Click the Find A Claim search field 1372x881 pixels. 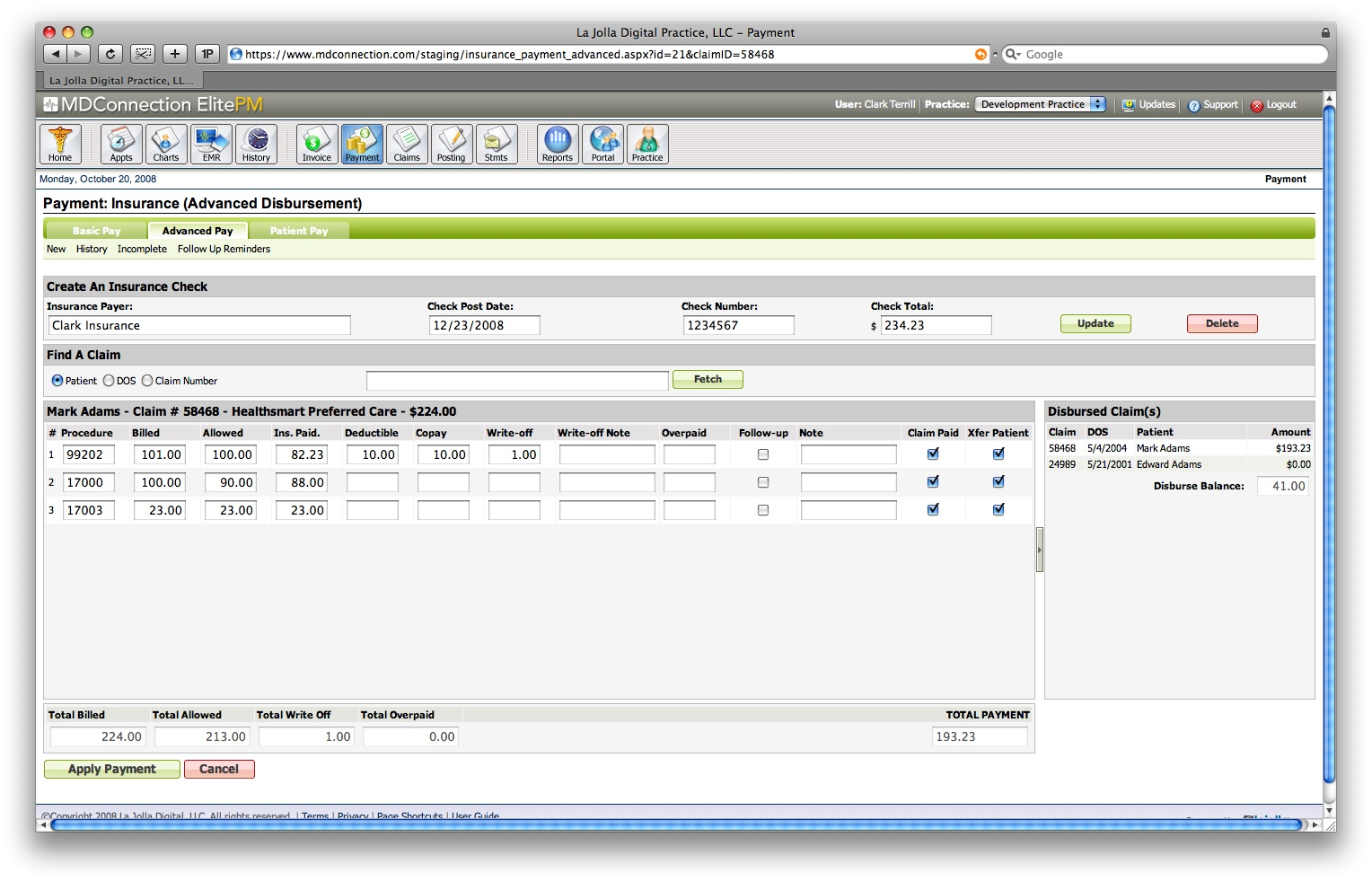click(x=517, y=381)
